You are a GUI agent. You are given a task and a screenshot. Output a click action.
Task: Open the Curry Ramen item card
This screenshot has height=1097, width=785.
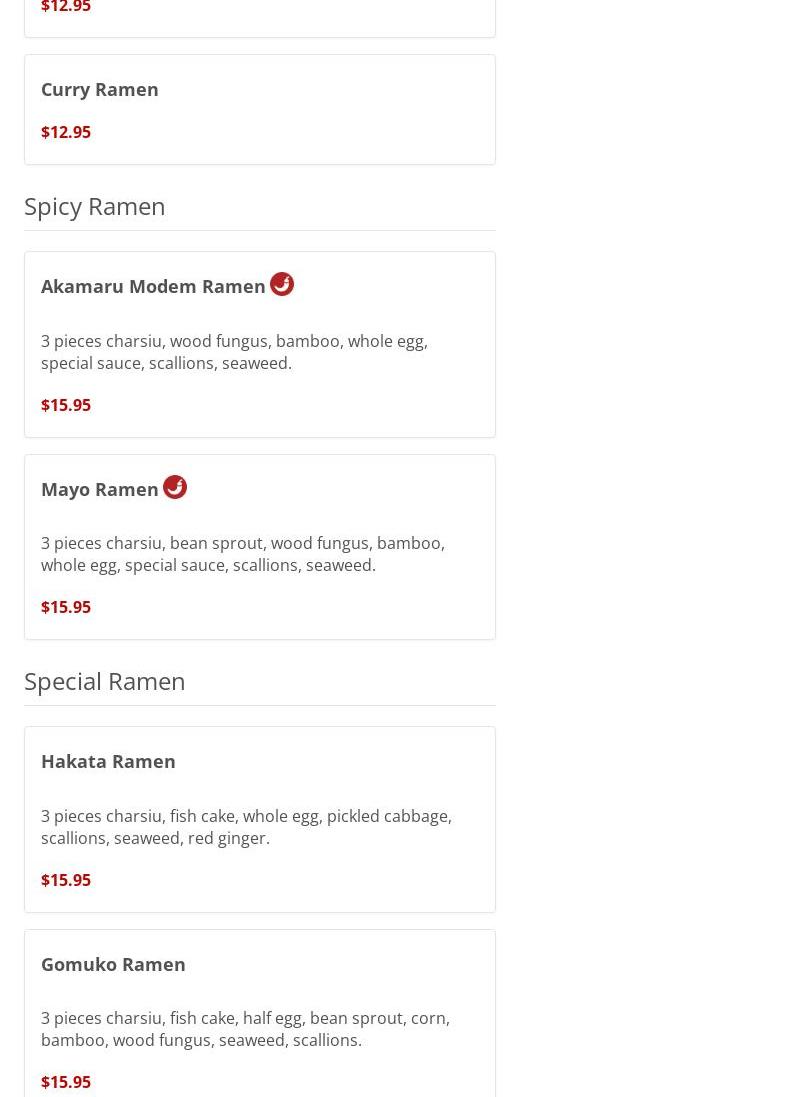[260, 110]
